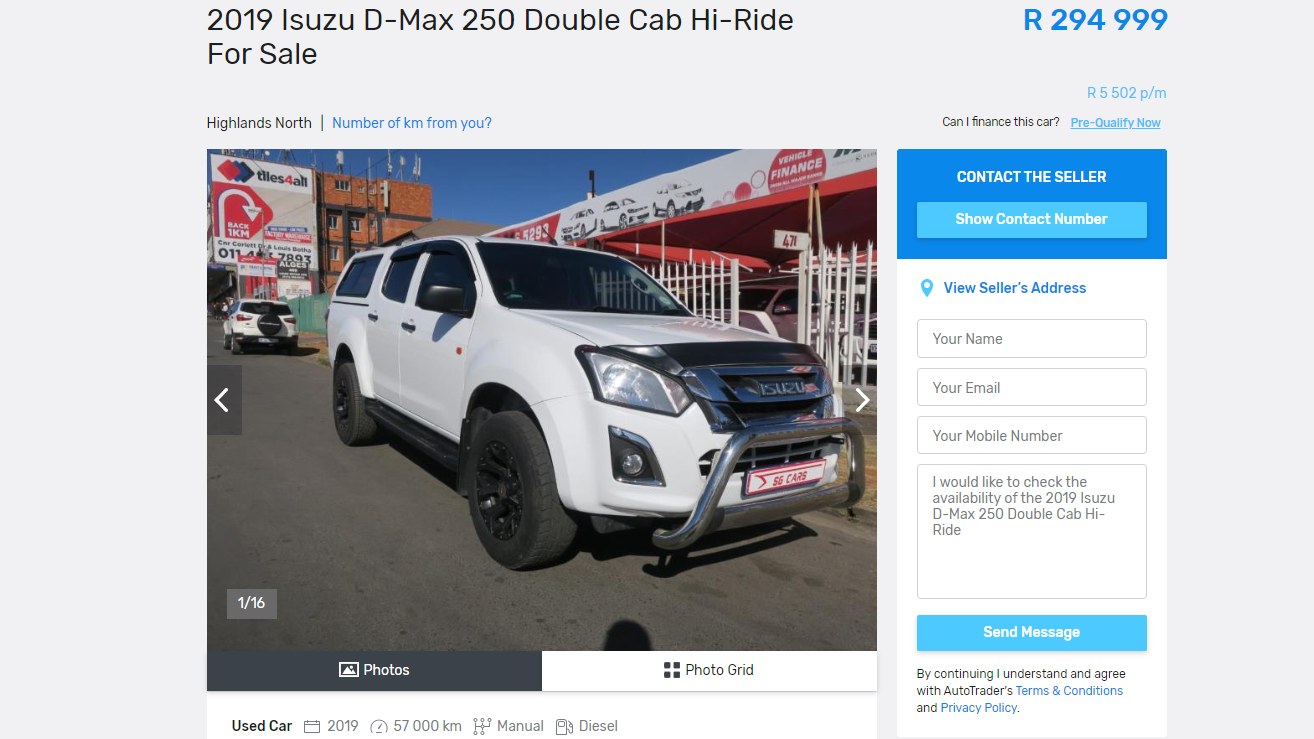Open the Terms & Conditions link
This screenshot has height=739, width=1314.
1069,691
